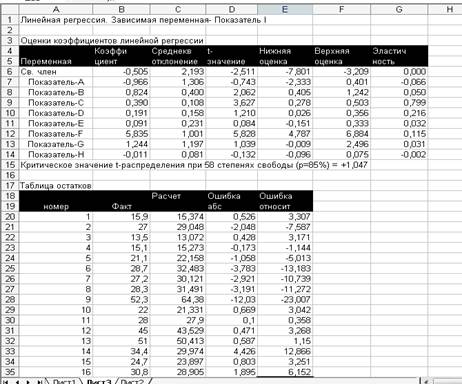Select column B header
The width and height of the screenshot is (462, 384).
121,9
